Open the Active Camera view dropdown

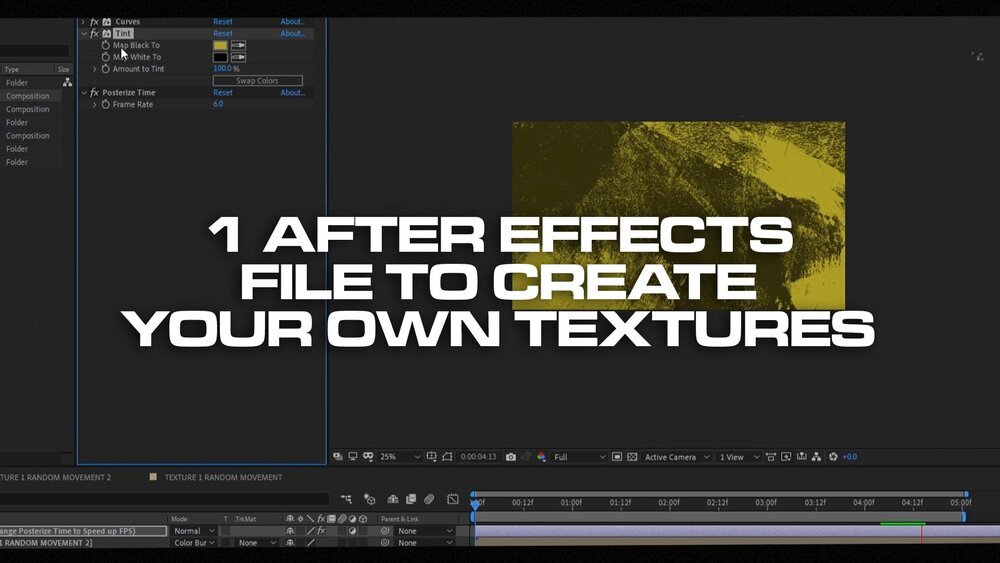click(677, 457)
